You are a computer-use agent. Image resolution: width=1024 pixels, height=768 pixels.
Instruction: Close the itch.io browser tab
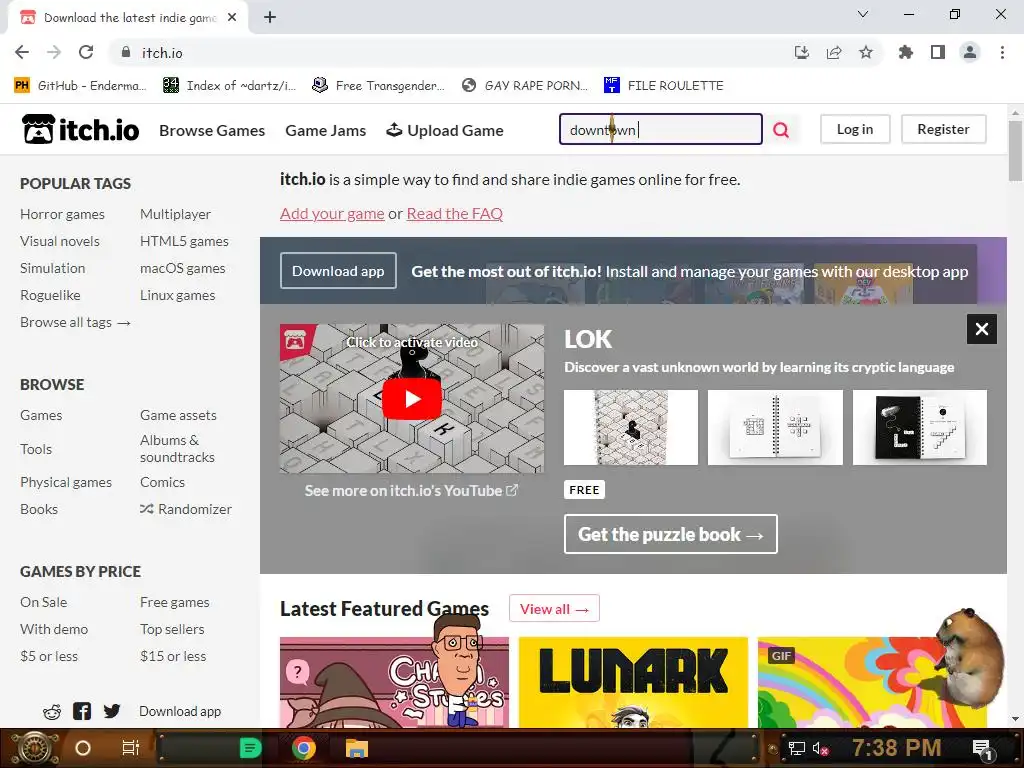[232, 18]
